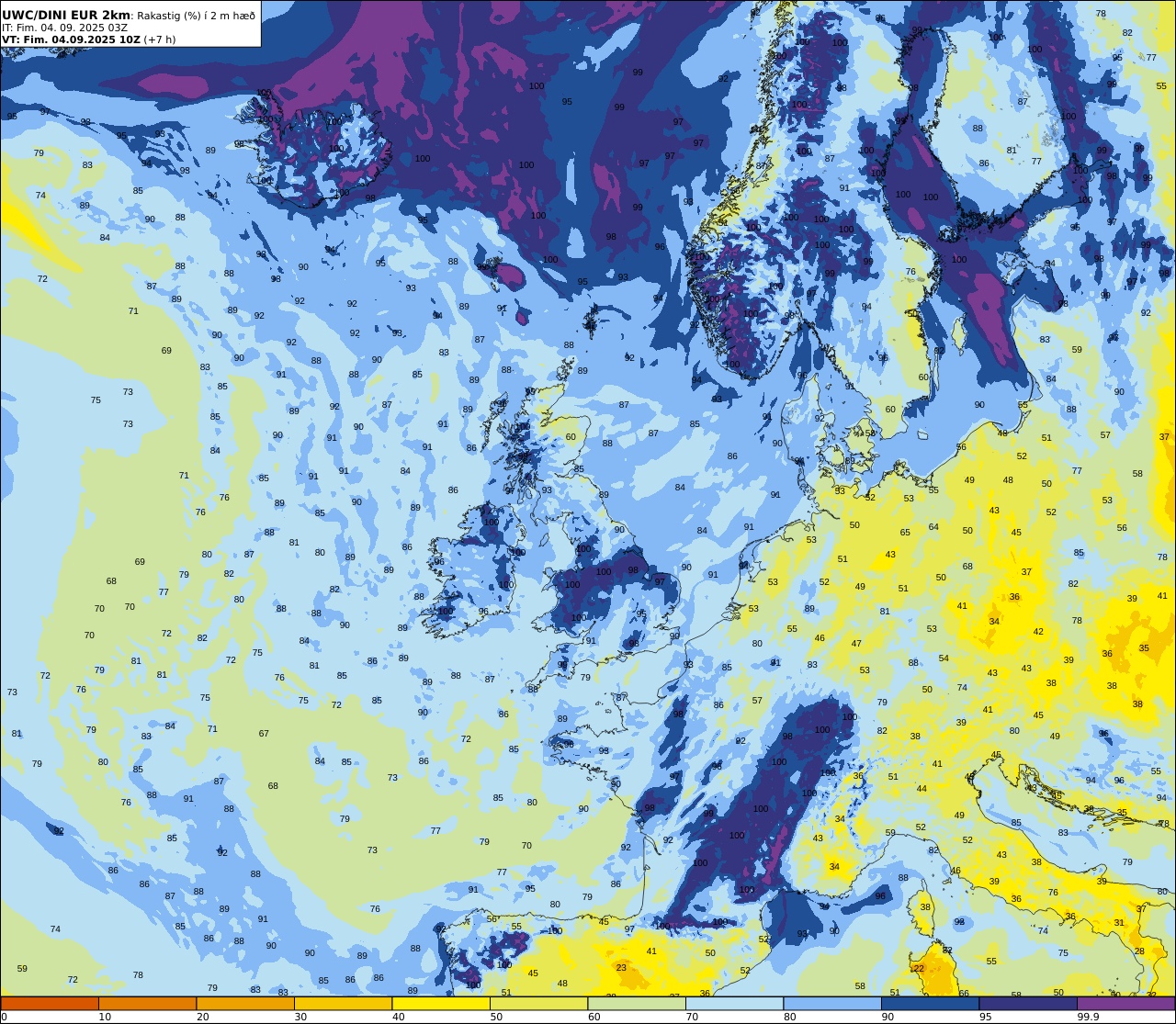
Task: Click the '99.9' legend scale label
Action: pyautogui.click(x=1089, y=1017)
